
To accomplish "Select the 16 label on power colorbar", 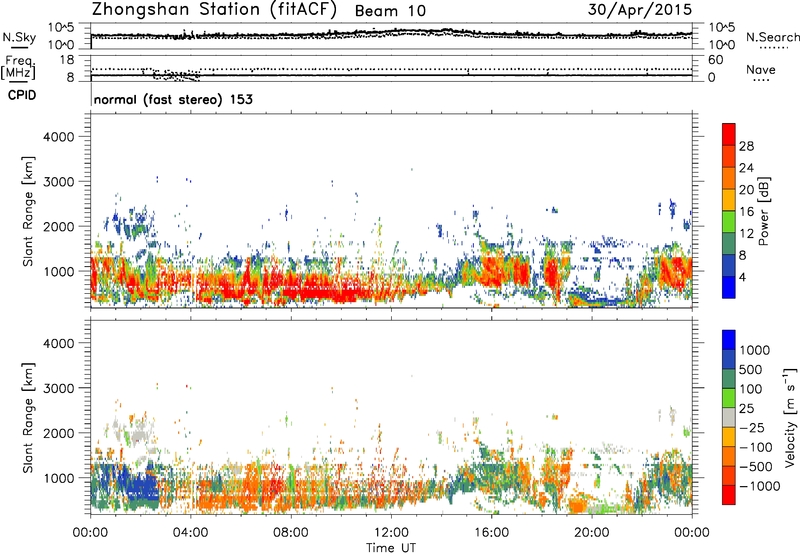I will (746, 212).
